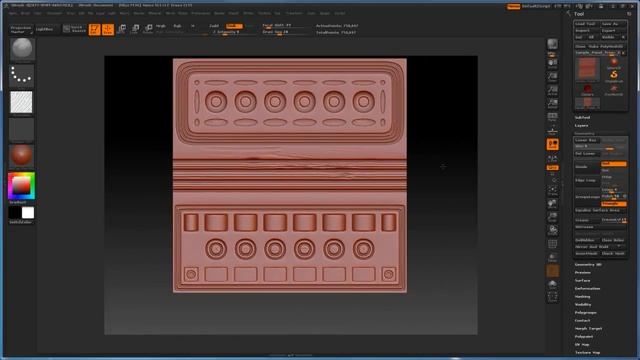Viewport: 640px width, 360px height.
Task: Open the Brush menu
Action: 25,13
